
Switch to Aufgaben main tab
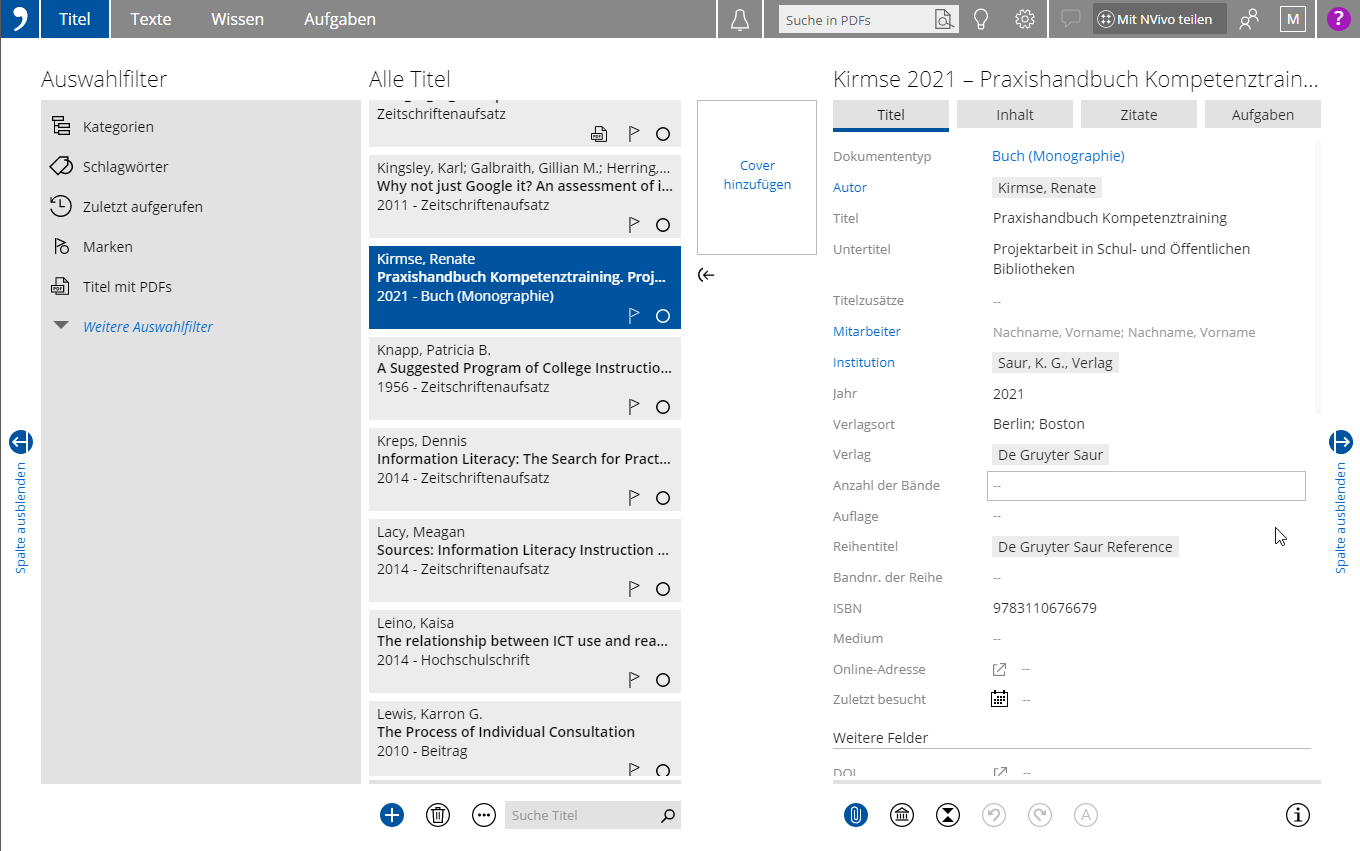click(x=340, y=19)
